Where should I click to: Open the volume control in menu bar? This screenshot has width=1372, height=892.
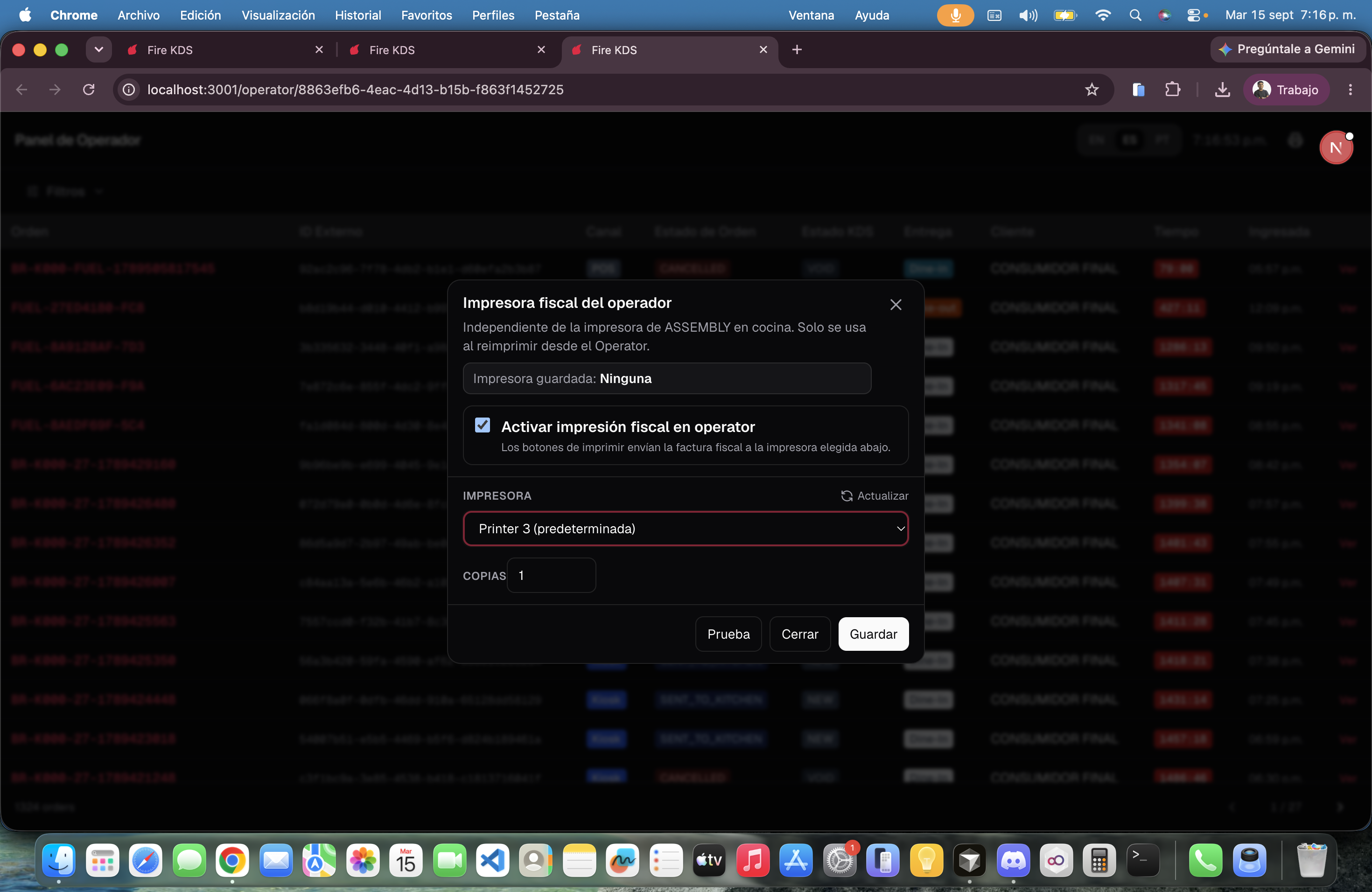[x=1028, y=15]
